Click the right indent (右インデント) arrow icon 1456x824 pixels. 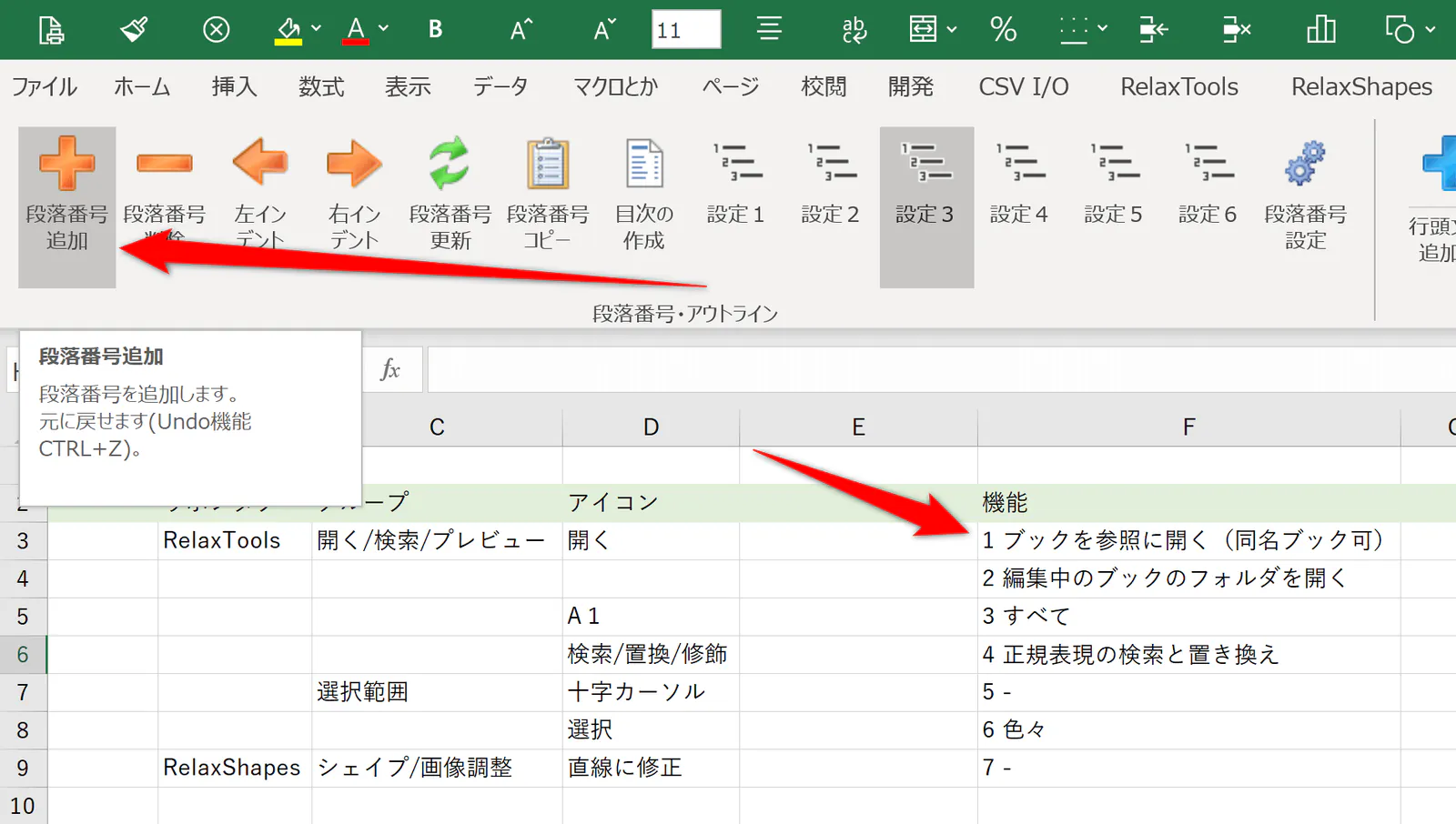coord(354,164)
